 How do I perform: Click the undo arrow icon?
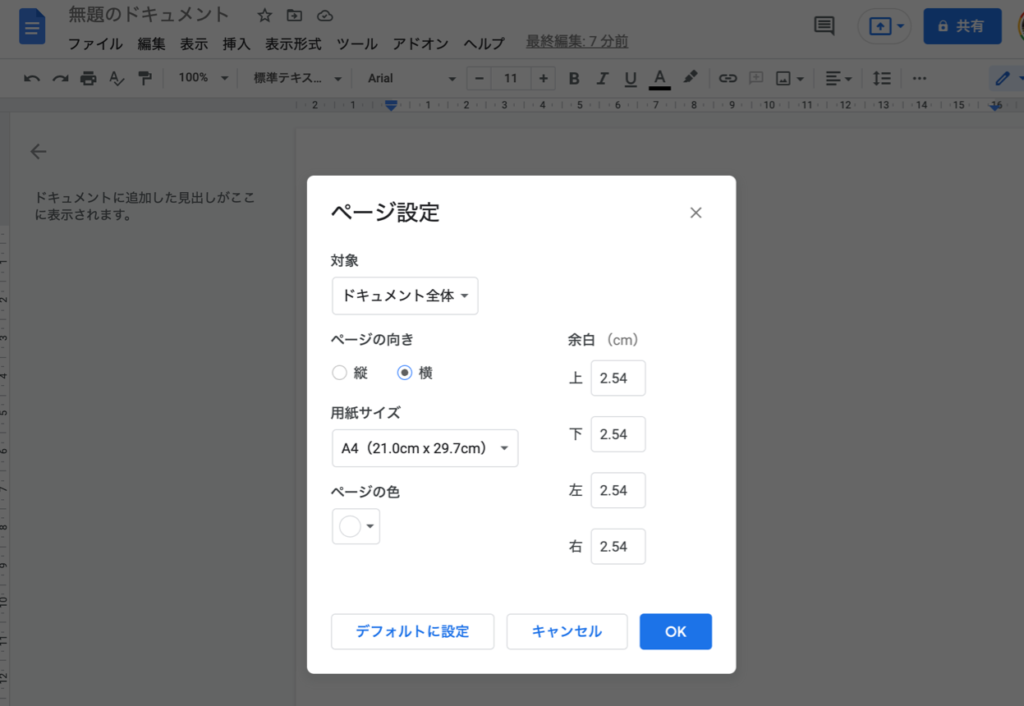click(32, 78)
